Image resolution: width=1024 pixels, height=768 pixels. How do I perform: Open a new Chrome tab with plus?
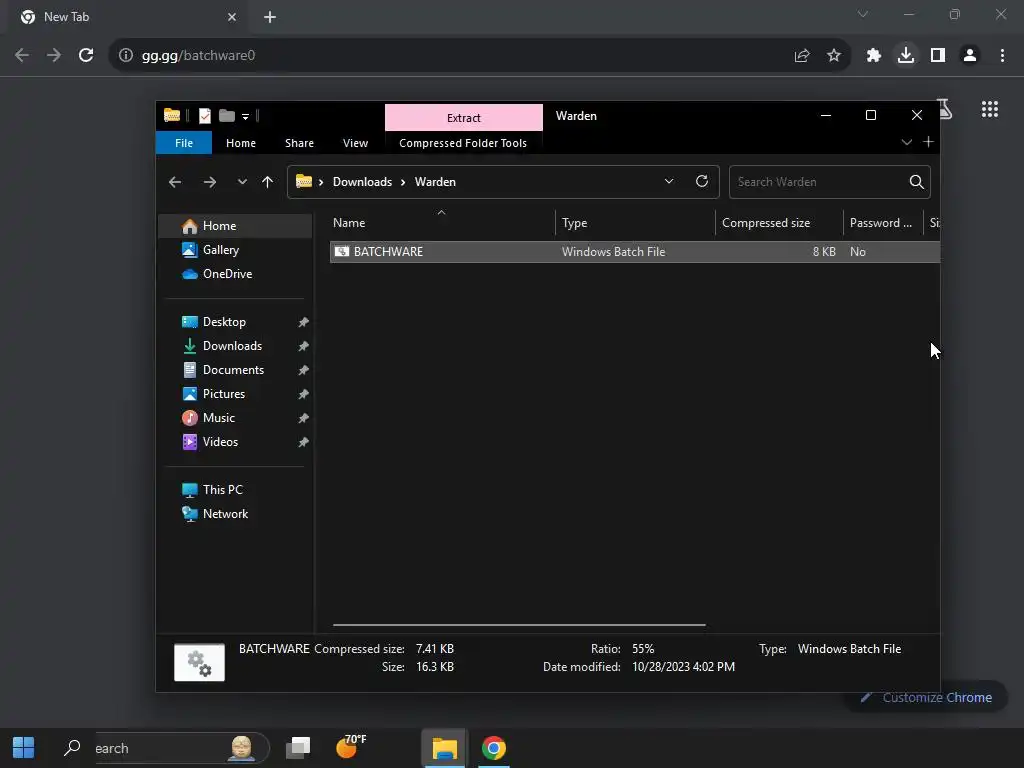270,17
